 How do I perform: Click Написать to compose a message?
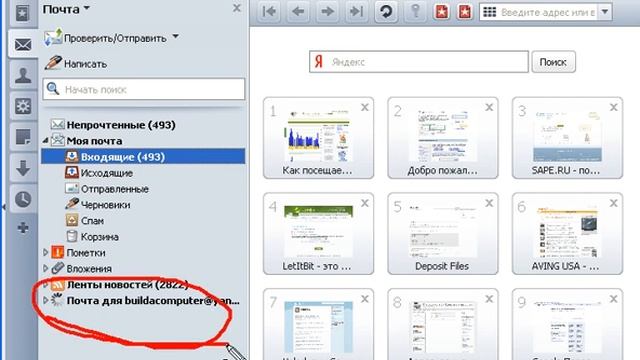coord(76,64)
